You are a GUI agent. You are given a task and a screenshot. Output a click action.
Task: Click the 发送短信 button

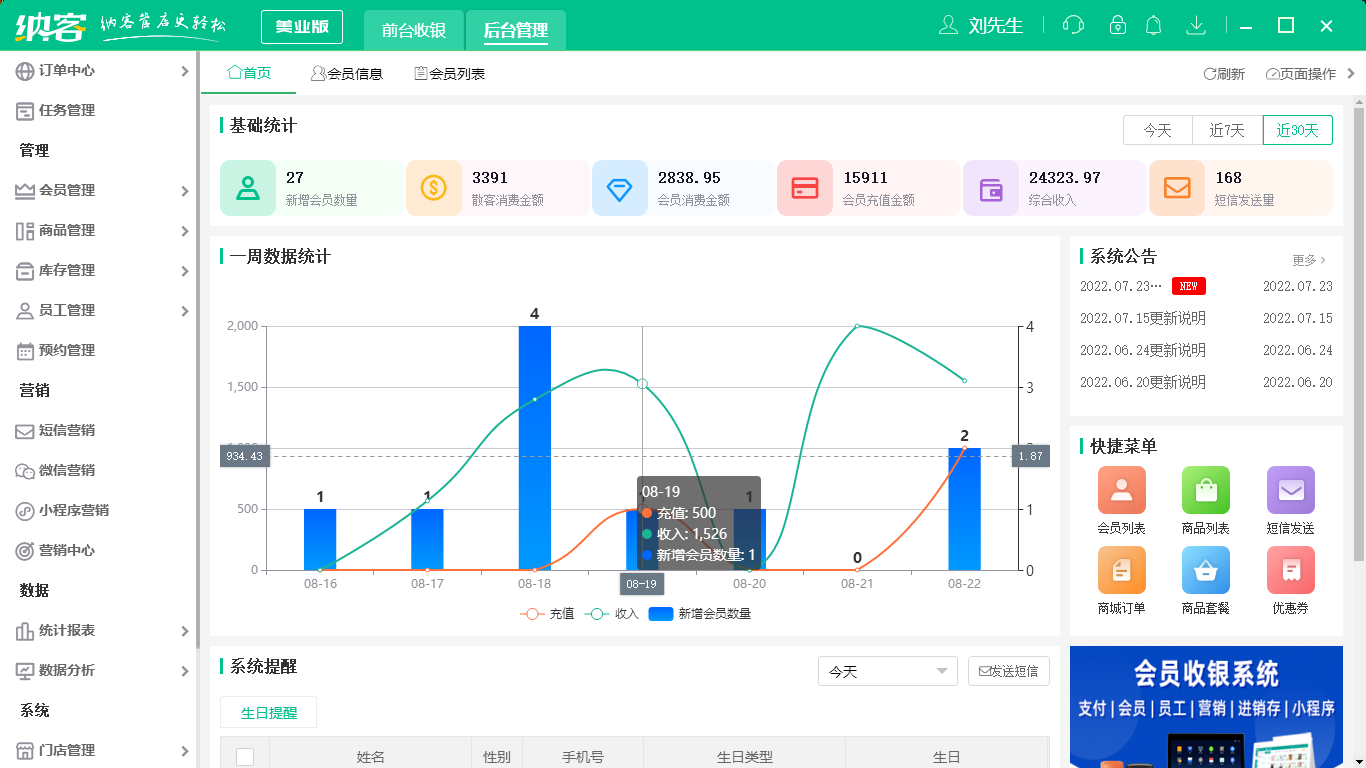[1008, 671]
